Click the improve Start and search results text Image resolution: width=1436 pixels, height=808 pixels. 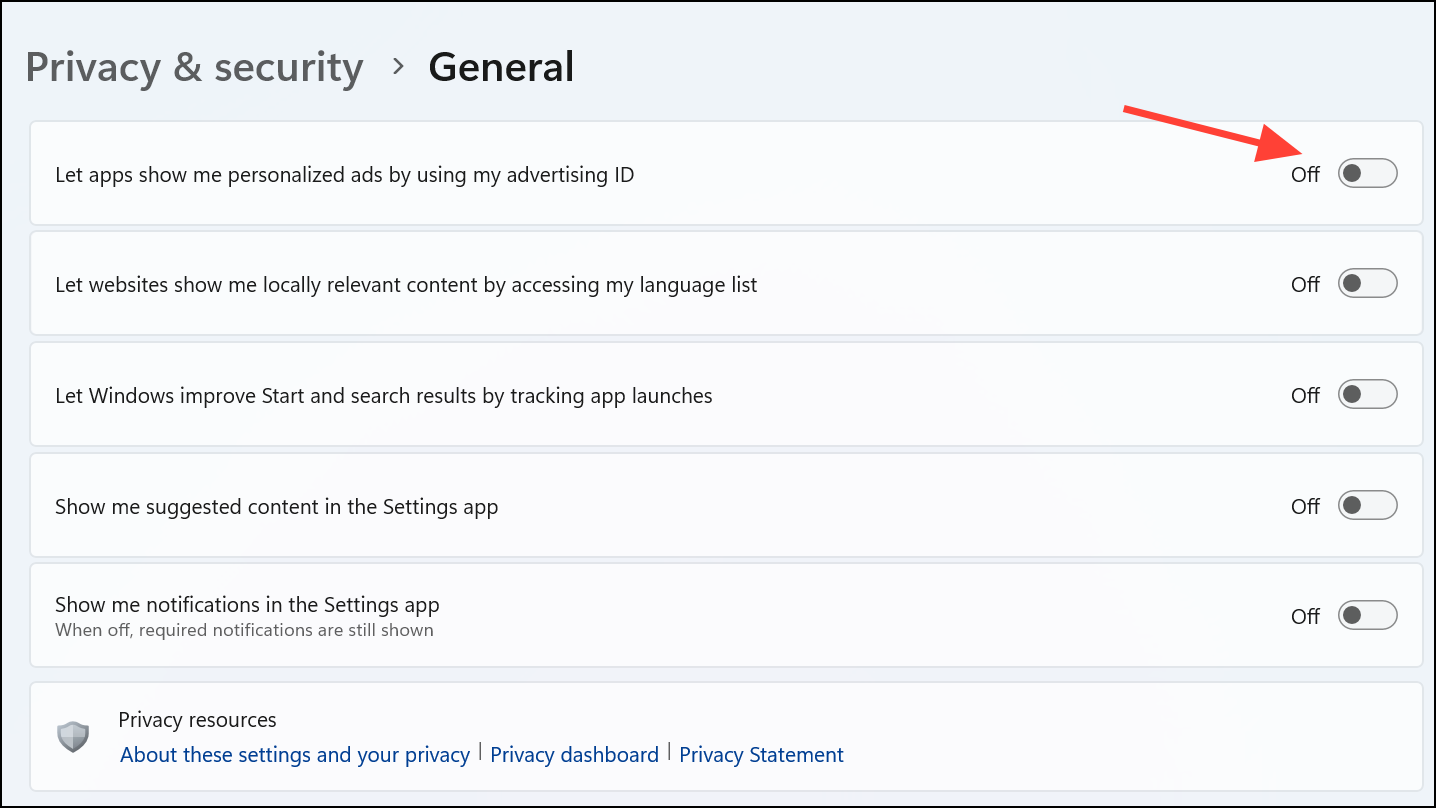(x=384, y=396)
